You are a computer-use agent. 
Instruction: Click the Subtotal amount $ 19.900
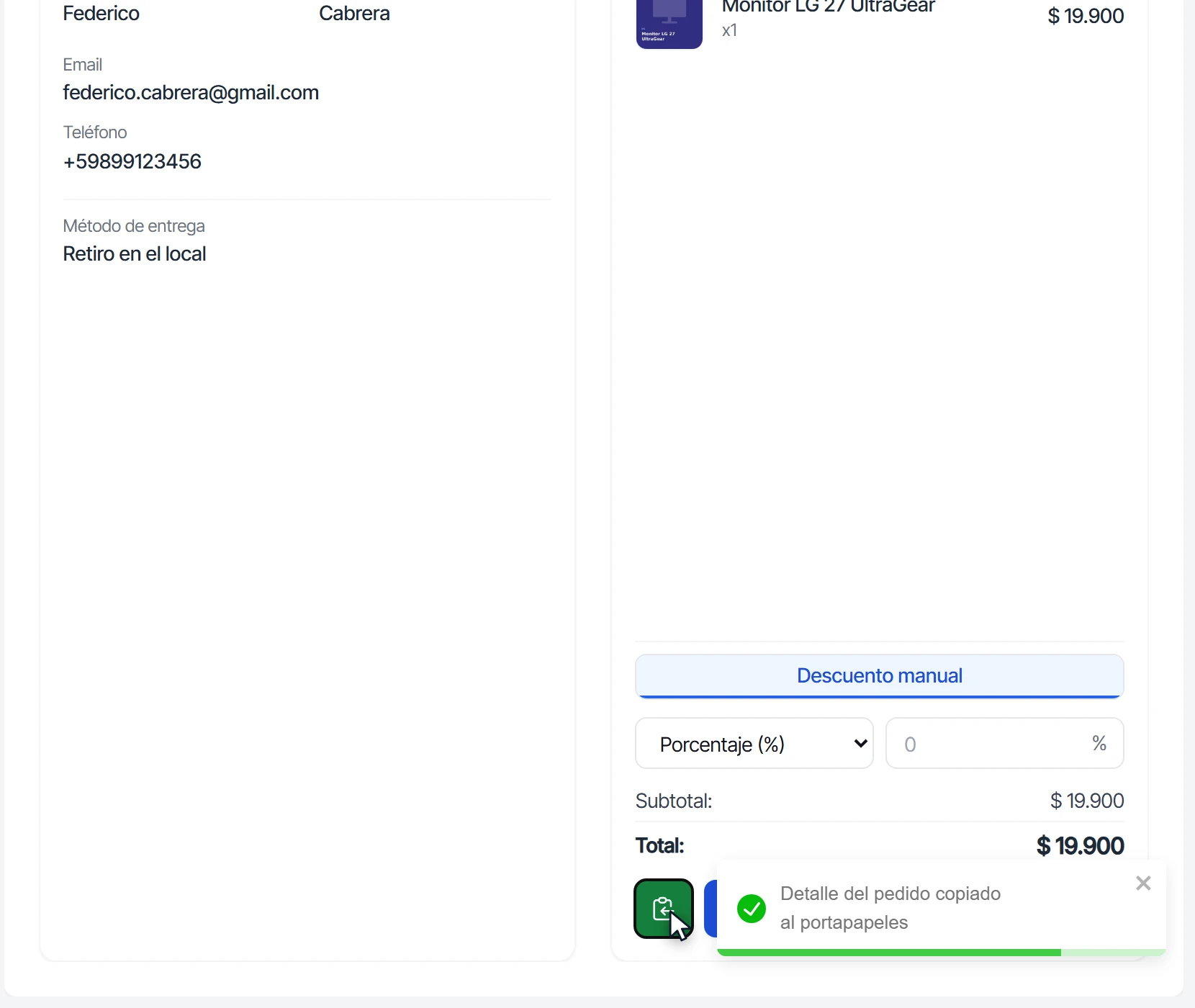1087,801
